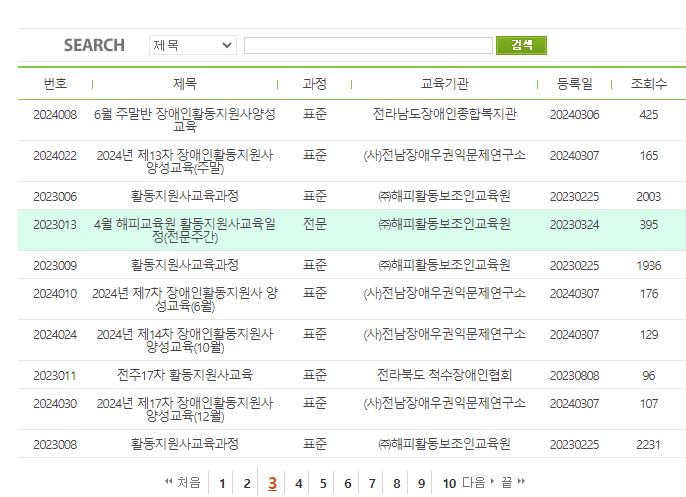Click institution 전라남도장애인종합복지관
This screenshot has height=497, width=686.
tap(444, 114)
